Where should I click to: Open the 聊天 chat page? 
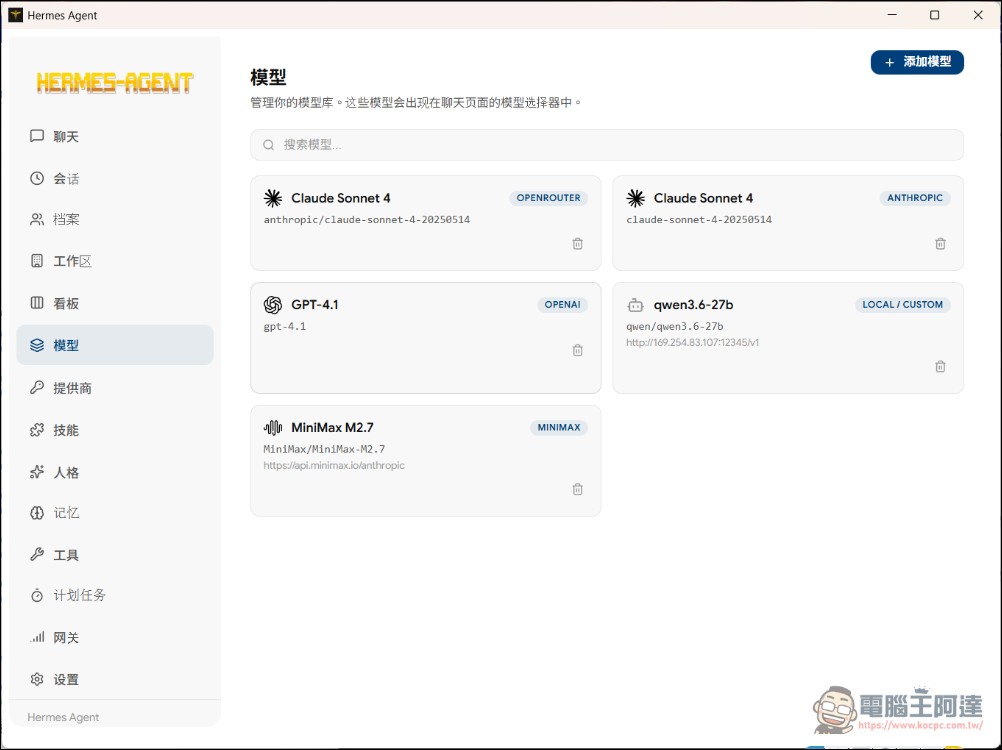point(115,136)
